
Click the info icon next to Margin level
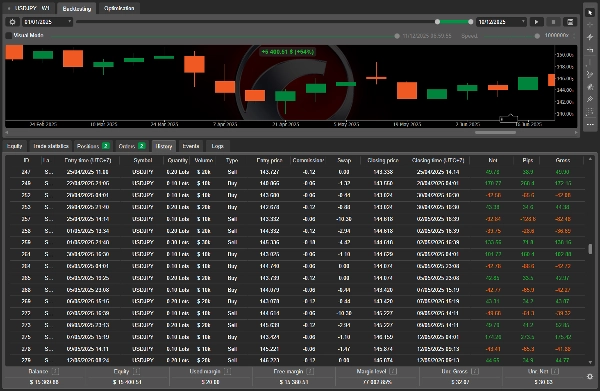[393, 371]
